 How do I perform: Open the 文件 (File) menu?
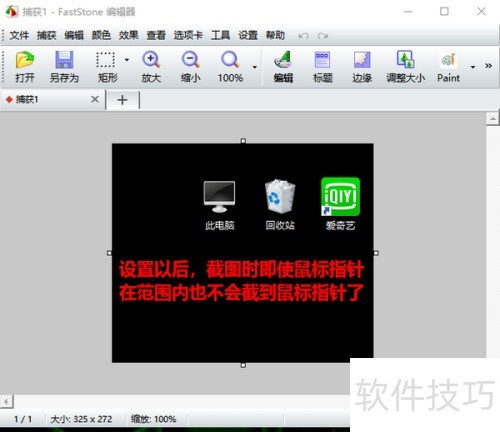click(19, 35)
